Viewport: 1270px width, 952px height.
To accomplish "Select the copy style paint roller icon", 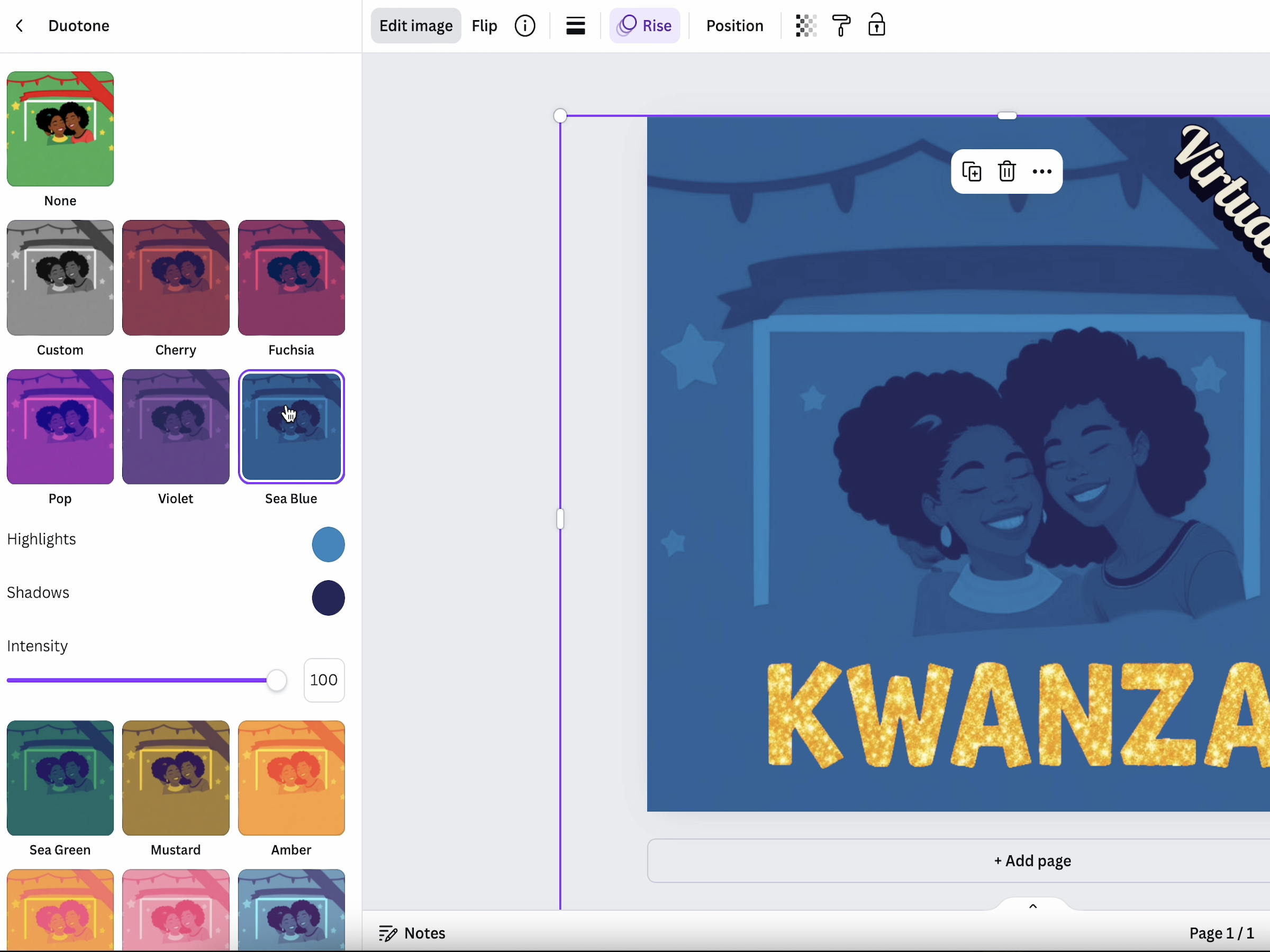I will point(841,26).
